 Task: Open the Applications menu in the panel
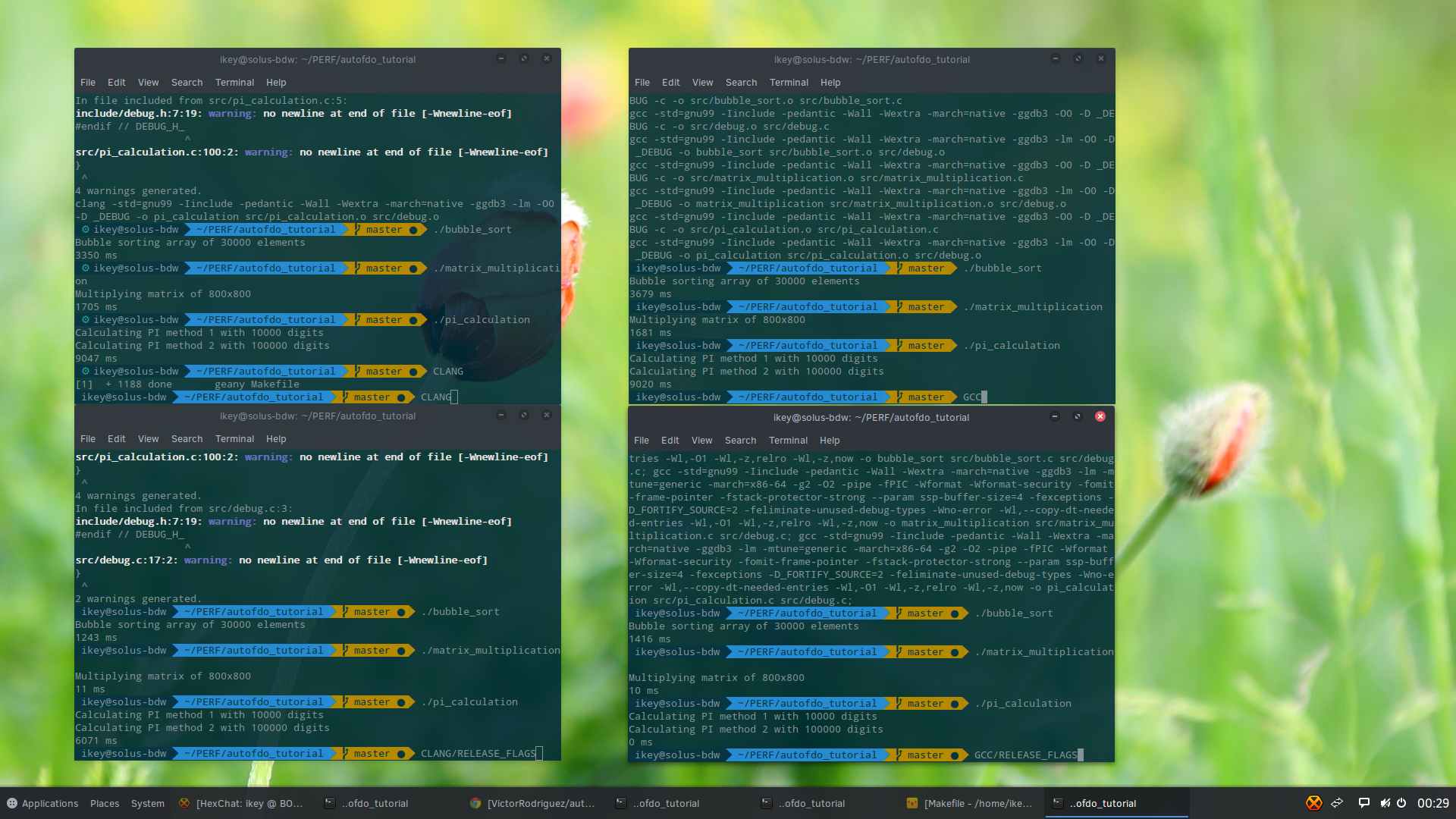(42, 803)
